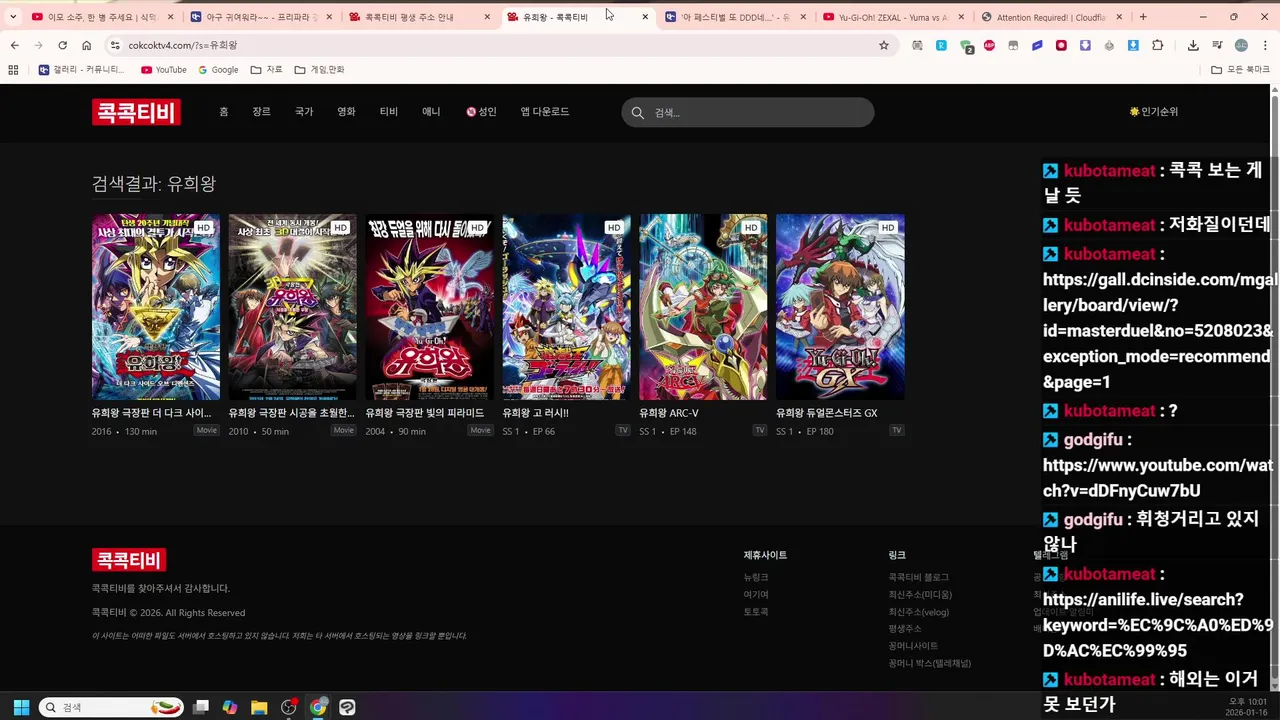Open the 홈 menu item
This screenshot has height=720, width=1280.
pyautogui.click(x=224, y=112)
